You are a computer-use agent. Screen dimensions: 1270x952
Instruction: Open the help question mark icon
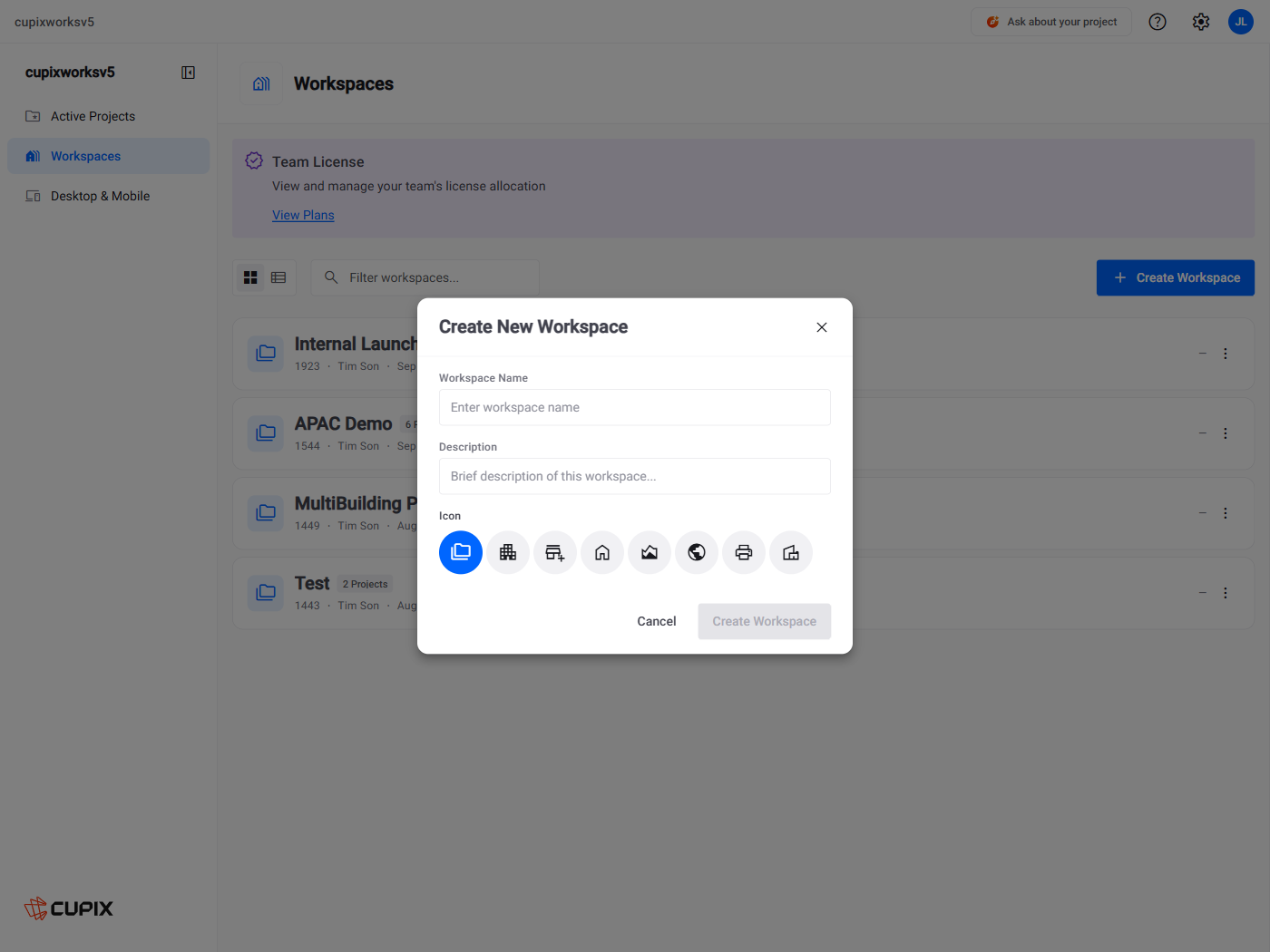(x=1158, y=22)
